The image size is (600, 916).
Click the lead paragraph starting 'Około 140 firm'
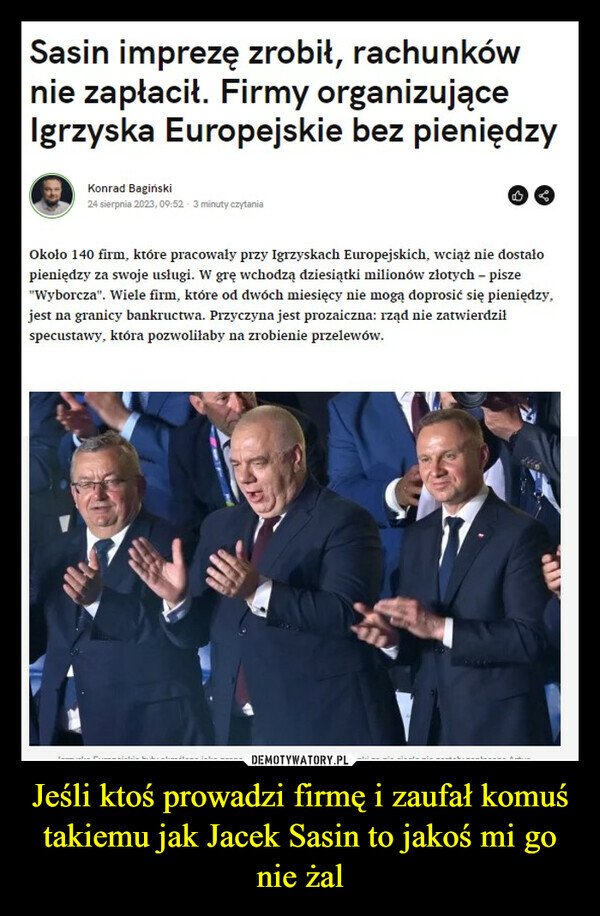point(291,296)
